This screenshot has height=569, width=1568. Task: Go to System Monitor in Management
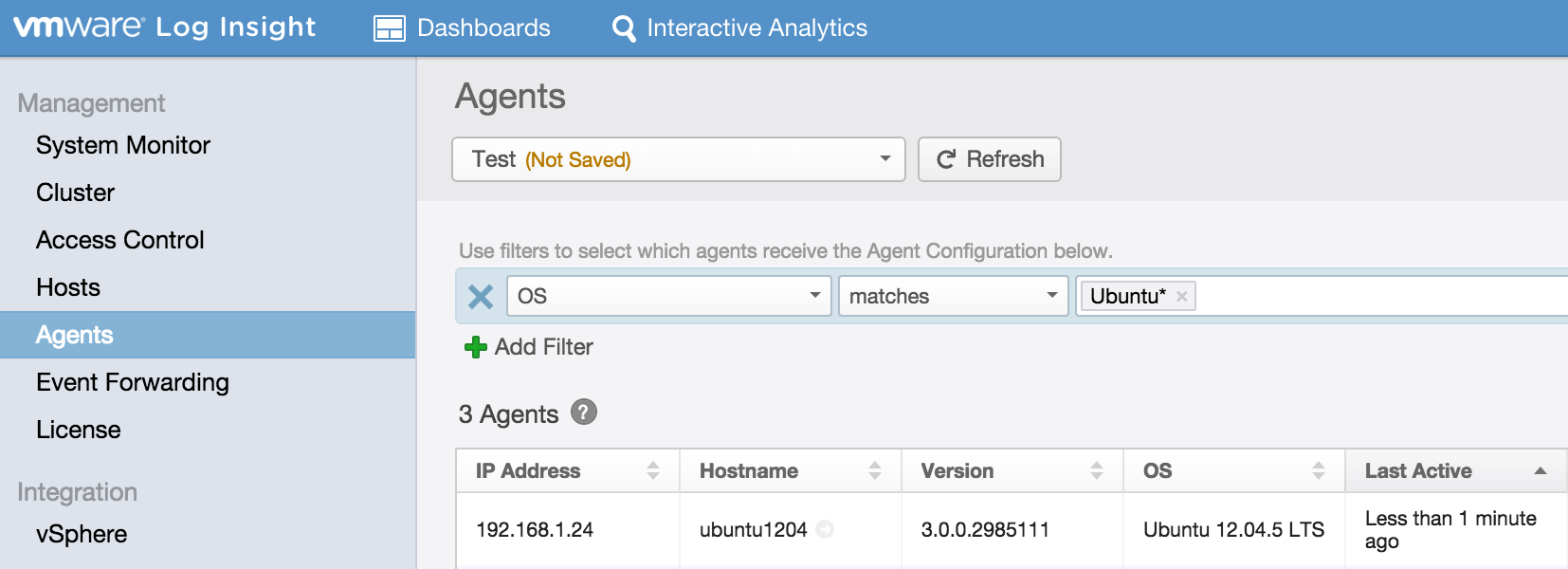tap(123, 145)
